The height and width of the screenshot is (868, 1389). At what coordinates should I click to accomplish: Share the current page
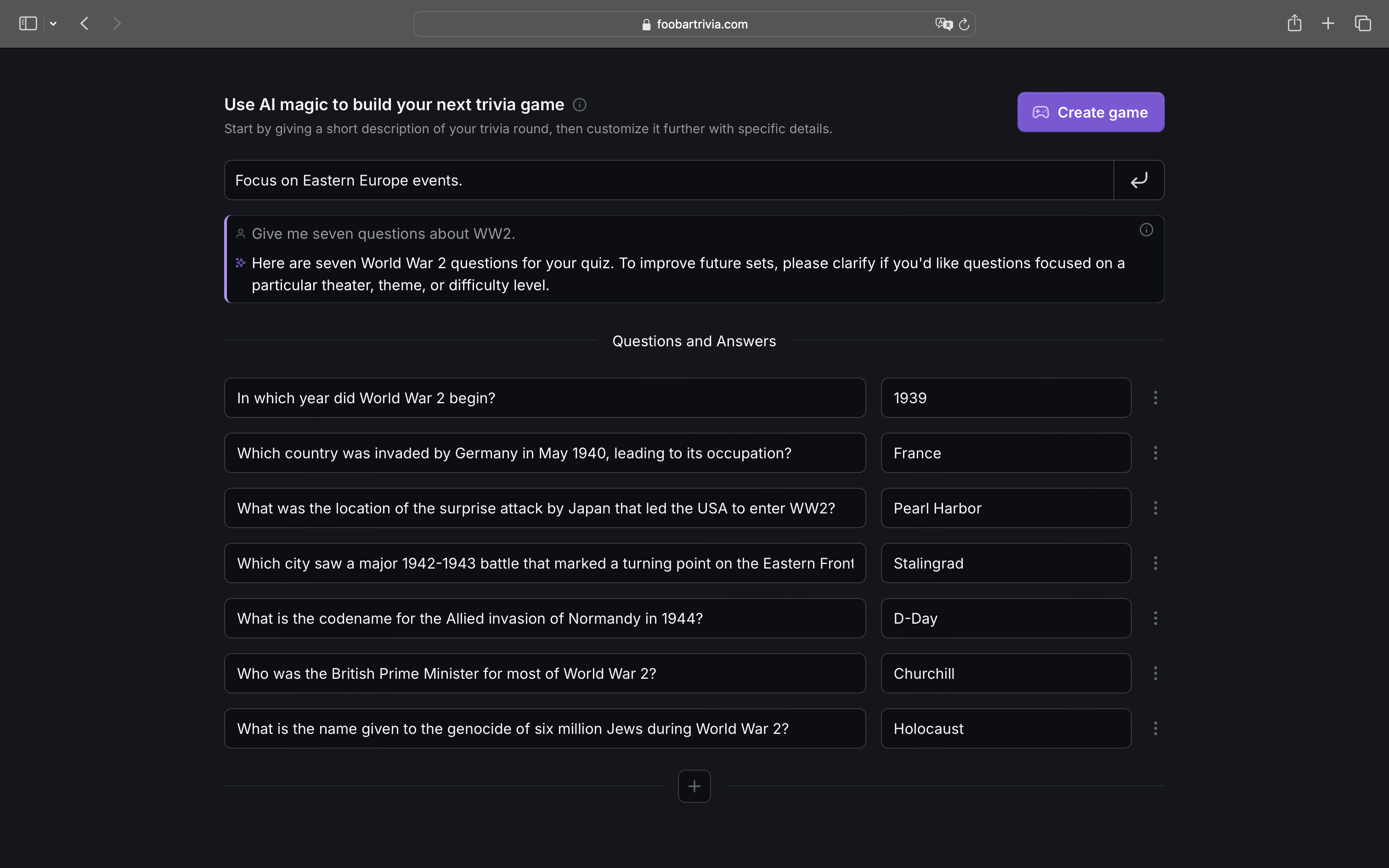(x=1294, y=23)
